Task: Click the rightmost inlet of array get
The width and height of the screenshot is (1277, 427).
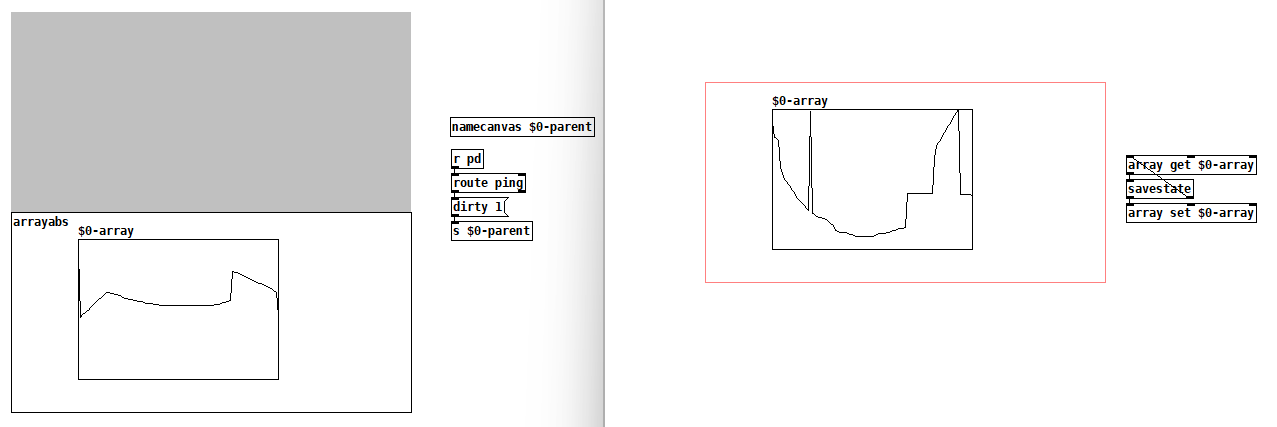Action: [x=1252, y=158]
